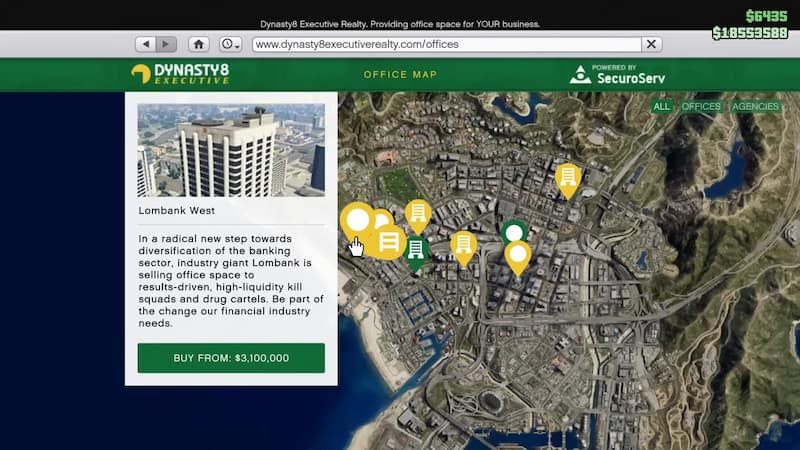Open the browser home page icon
This screenshot has height=450, width=800.
click(198, 44)
